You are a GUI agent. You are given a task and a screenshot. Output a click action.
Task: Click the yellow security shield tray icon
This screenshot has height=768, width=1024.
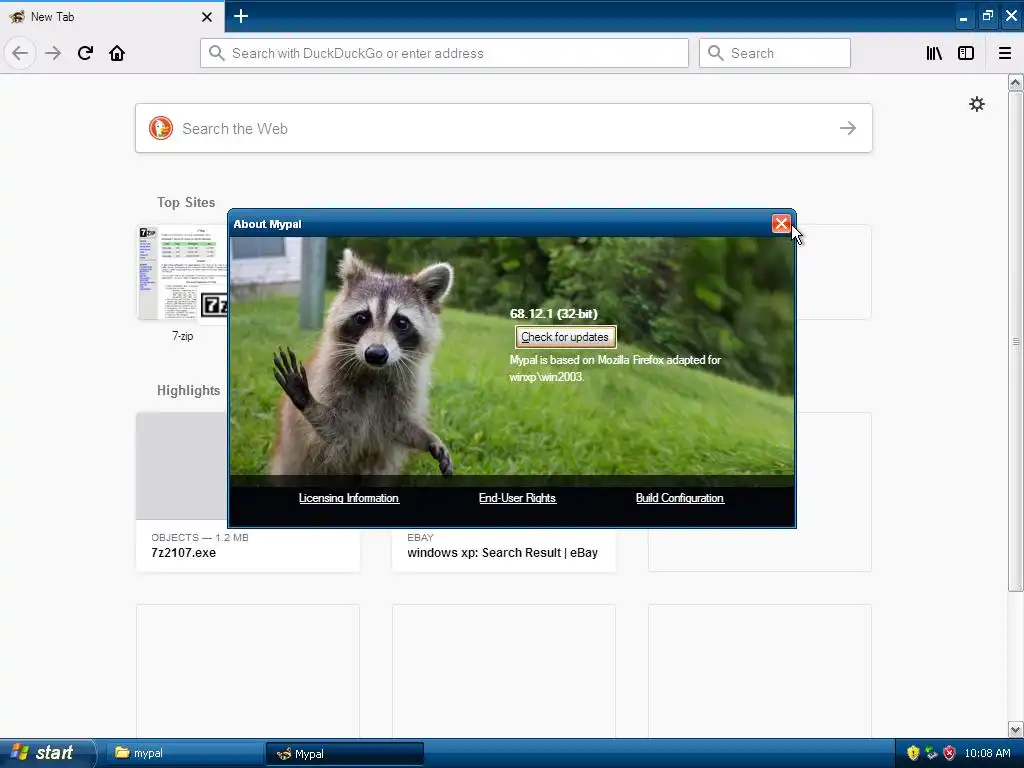pyautogui.click(x=913, y=753)
